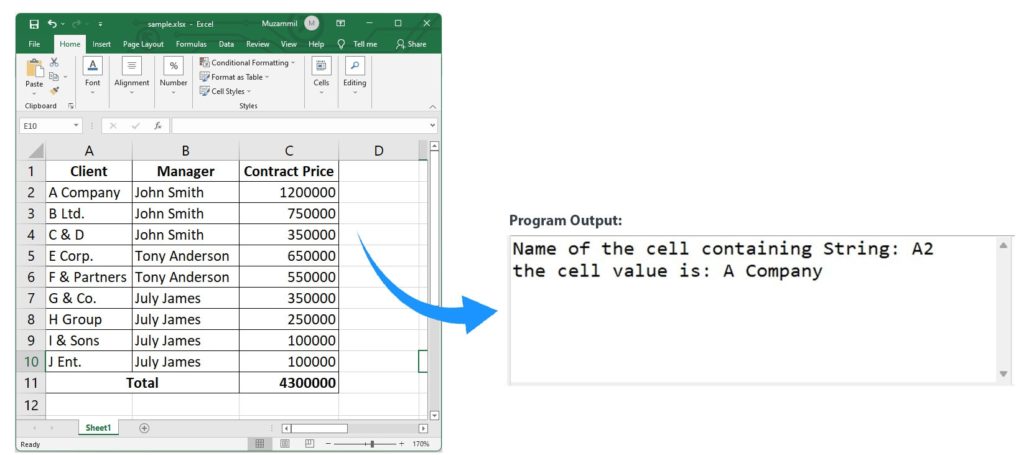
Task: Switch to Page Break Preview view
Action: point(310,443)
